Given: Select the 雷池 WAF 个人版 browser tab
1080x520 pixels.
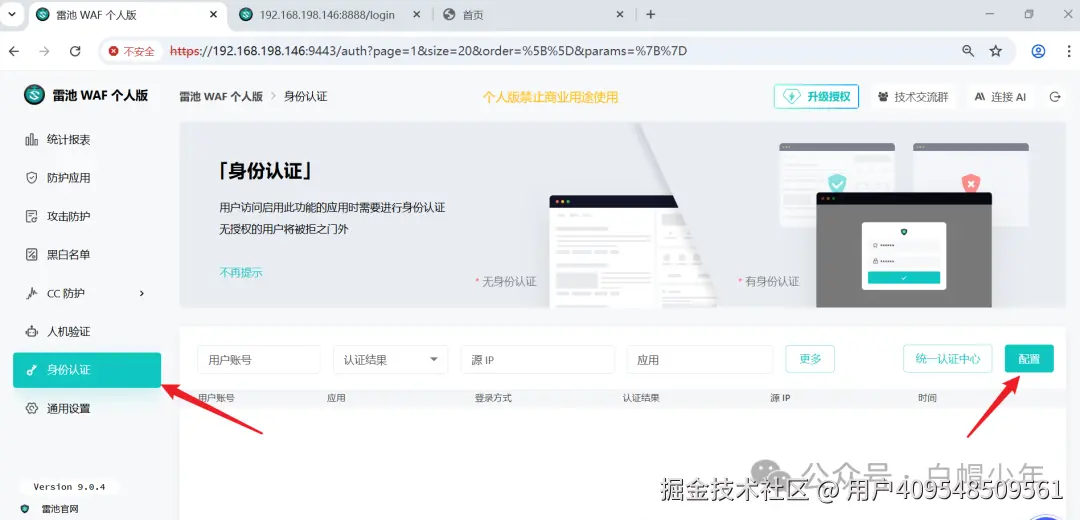Looking at the screenshot, I should pos(125,14).
